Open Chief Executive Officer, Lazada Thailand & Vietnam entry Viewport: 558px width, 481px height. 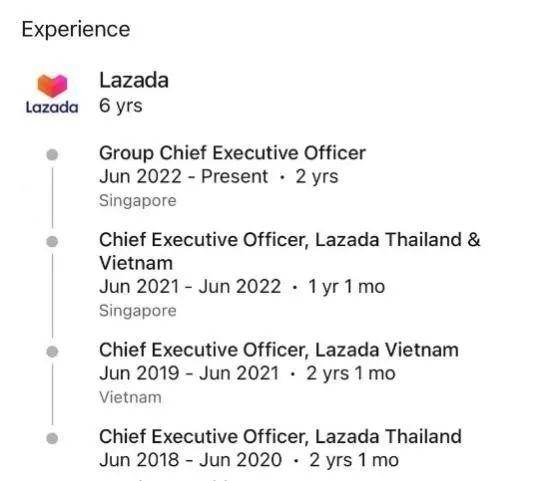(x=290, y=251)
